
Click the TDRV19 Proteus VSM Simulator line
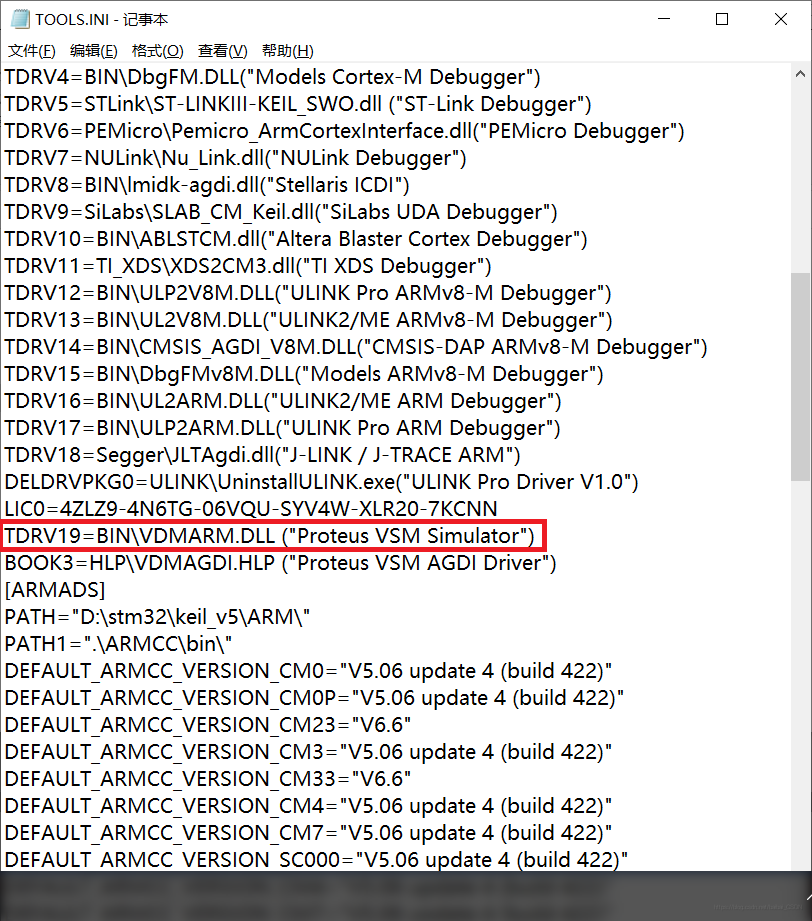pyautogui.click(x=270, y=536)
